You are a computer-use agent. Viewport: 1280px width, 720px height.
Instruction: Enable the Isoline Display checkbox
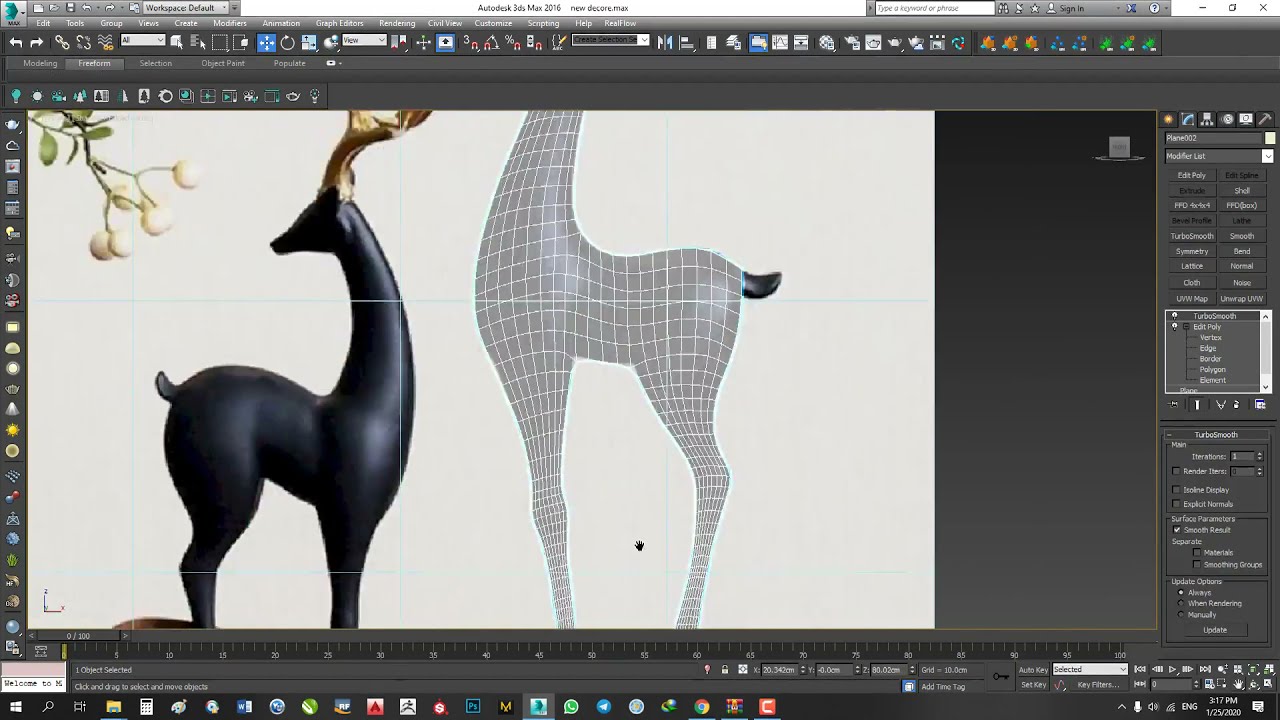click(1176, 490)
